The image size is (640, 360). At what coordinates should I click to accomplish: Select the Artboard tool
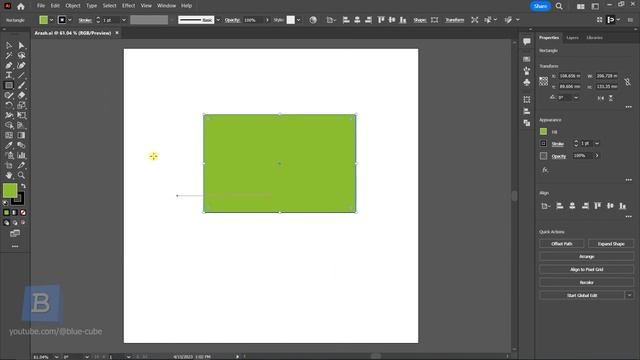pyautogui.click(x=9, y=165)
